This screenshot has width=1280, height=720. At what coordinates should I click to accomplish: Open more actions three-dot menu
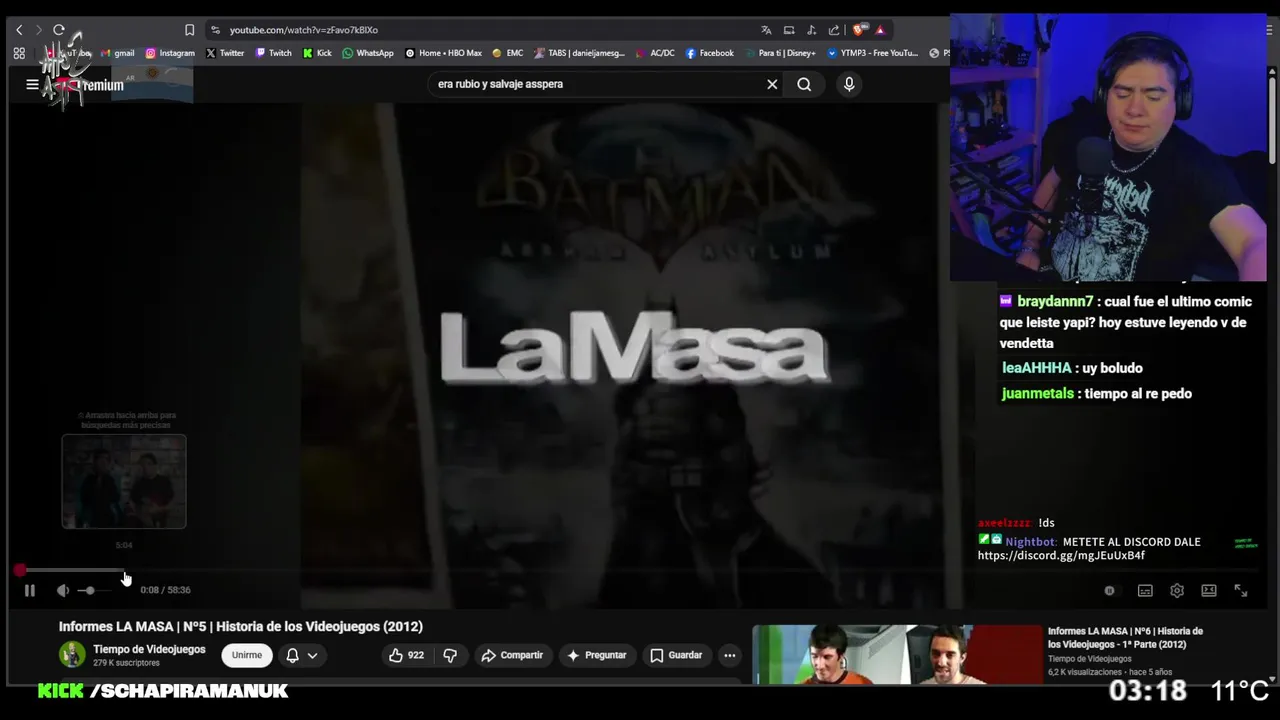pyautogui.click(x=730, y=655)
